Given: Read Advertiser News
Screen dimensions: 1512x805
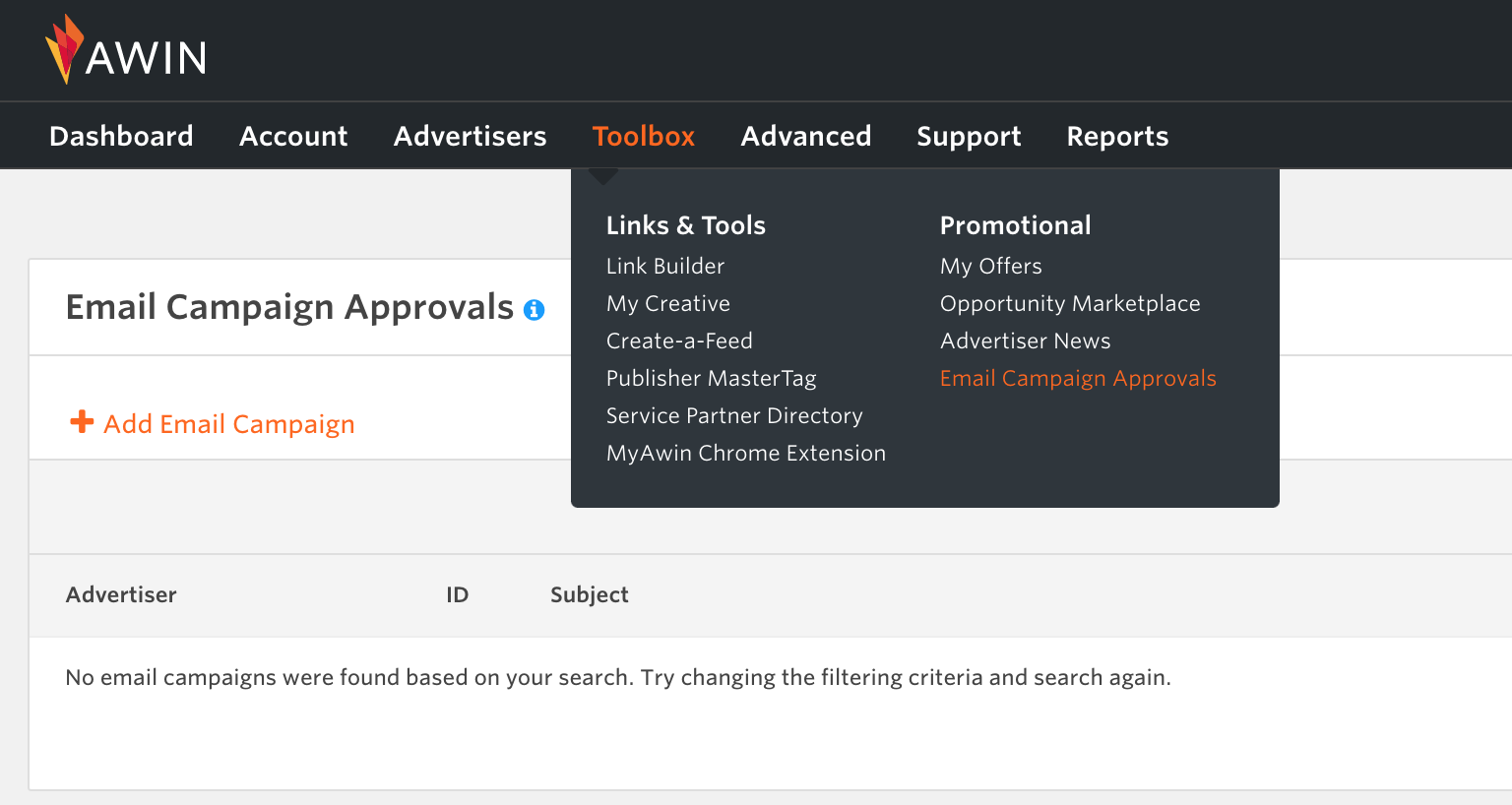Looking at the screenshot, I should point(1025,341).
